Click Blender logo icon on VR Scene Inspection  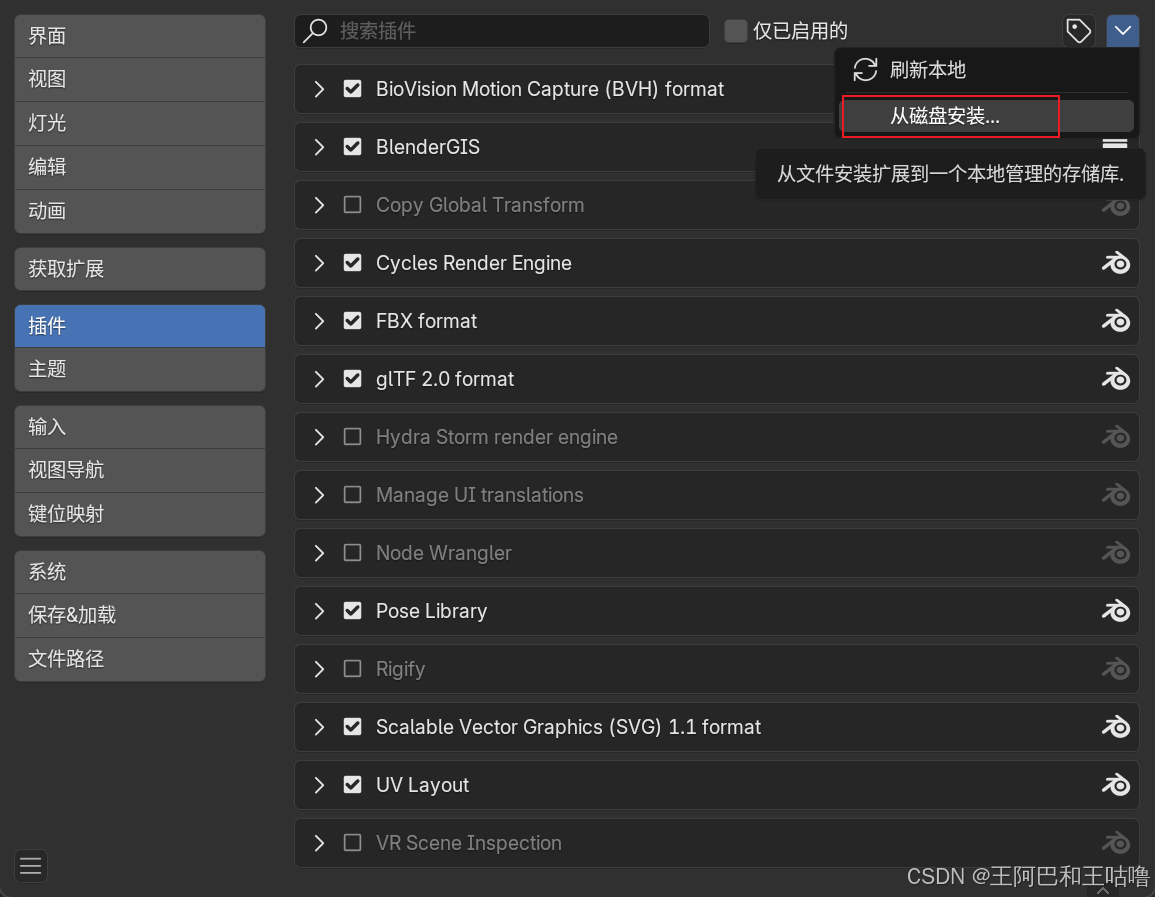click(x=1116, y=843)
